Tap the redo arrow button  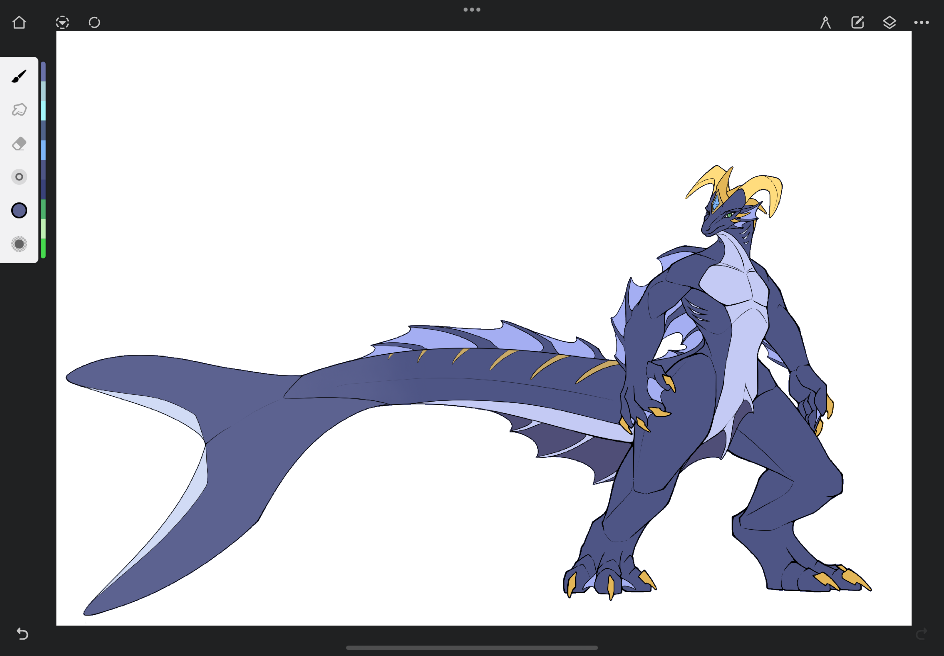pyautogui.click(x=921, y=634)
